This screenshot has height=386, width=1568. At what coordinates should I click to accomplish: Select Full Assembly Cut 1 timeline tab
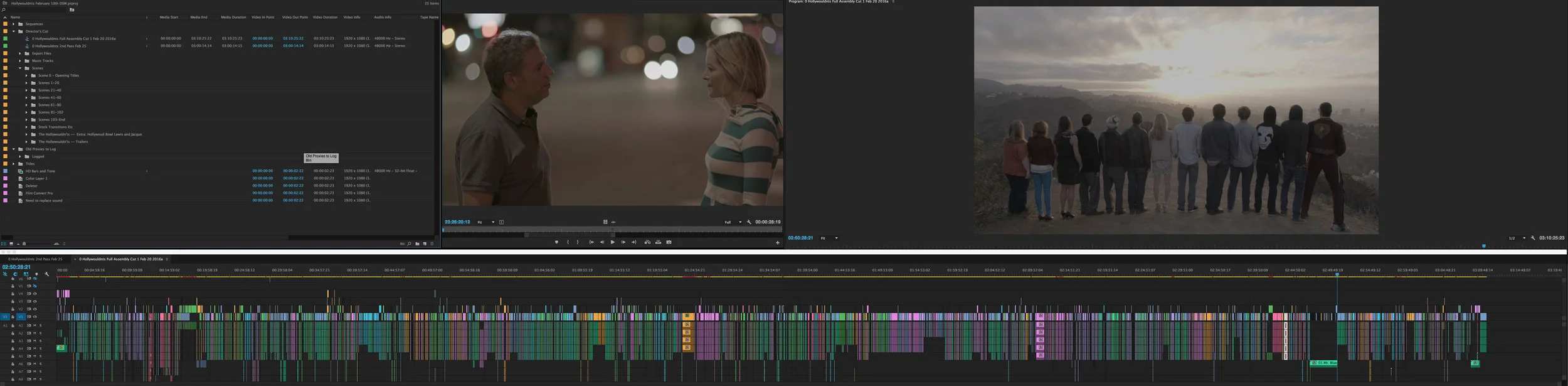click(120, 259)
